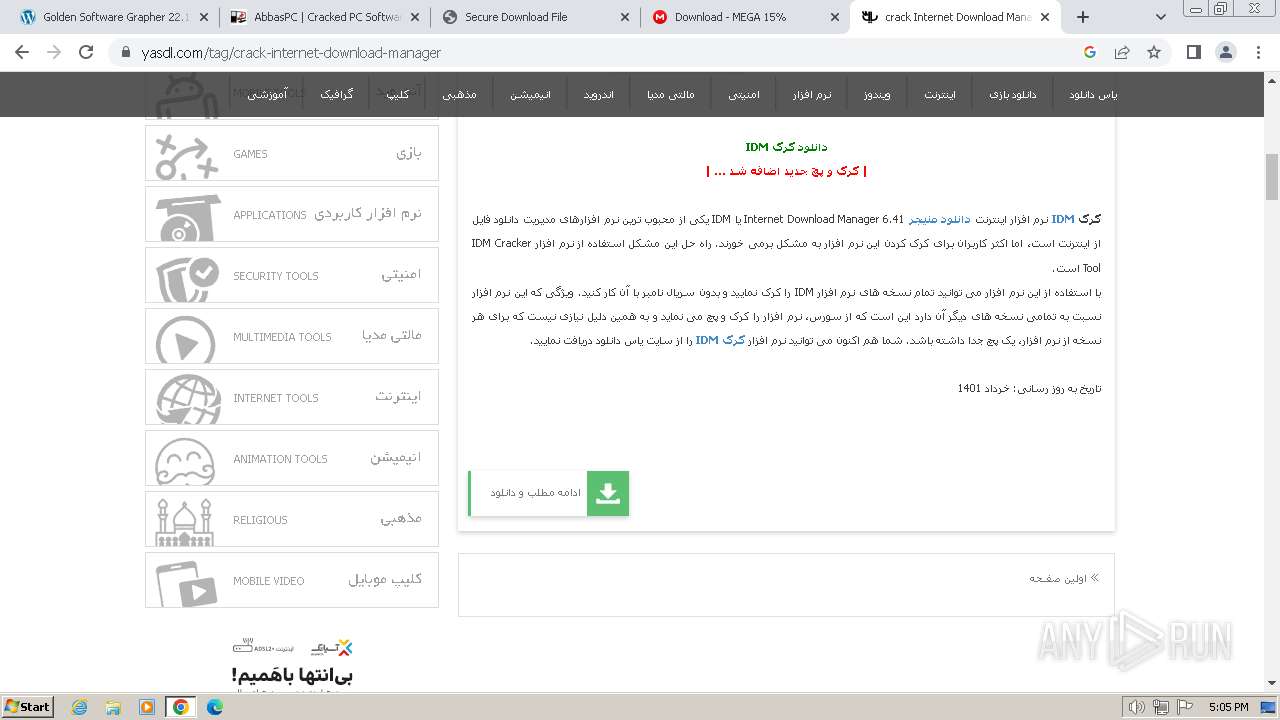The height and width of the screenshot is (720, 1280).
Task: Open media player from taskbar
Action: 147,707
